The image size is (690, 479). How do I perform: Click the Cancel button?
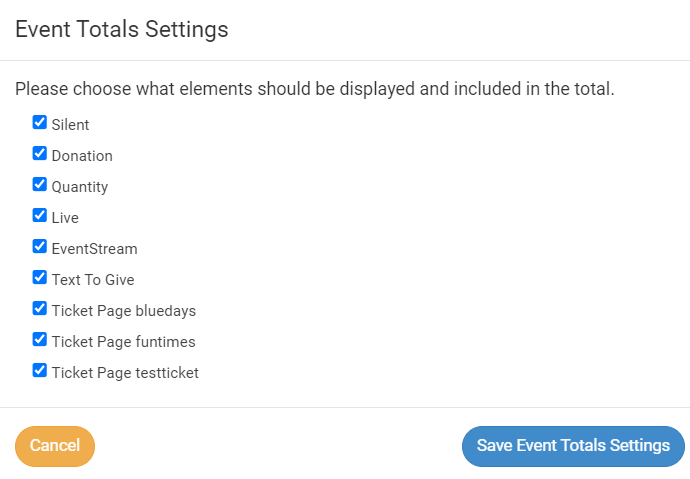pyautogui.click(x=55, y=446)
